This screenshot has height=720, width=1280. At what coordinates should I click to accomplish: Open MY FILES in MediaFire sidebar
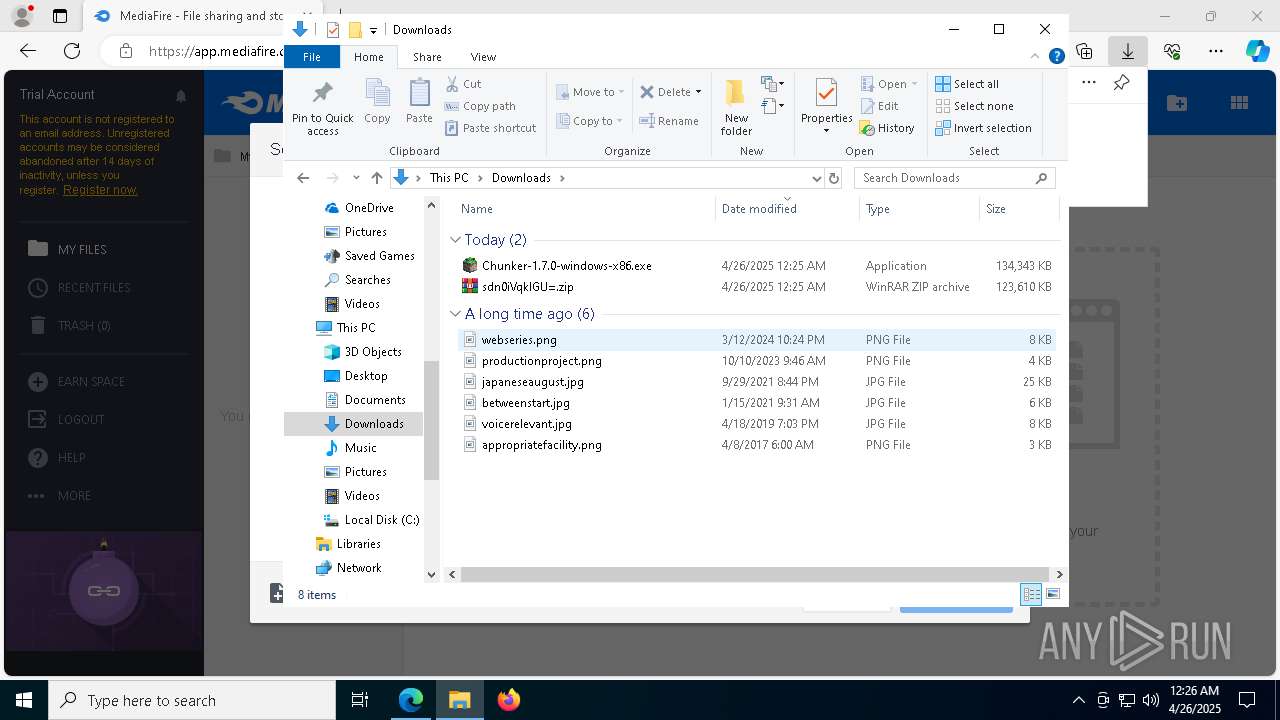[82, 250]
